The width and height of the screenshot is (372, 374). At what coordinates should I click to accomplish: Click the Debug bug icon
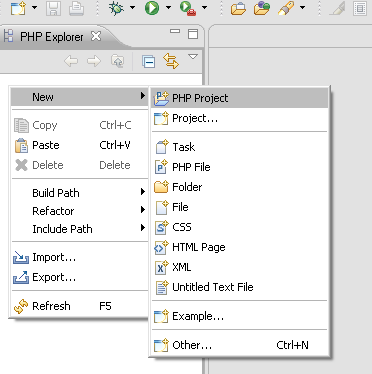click(x=116, y=8)
